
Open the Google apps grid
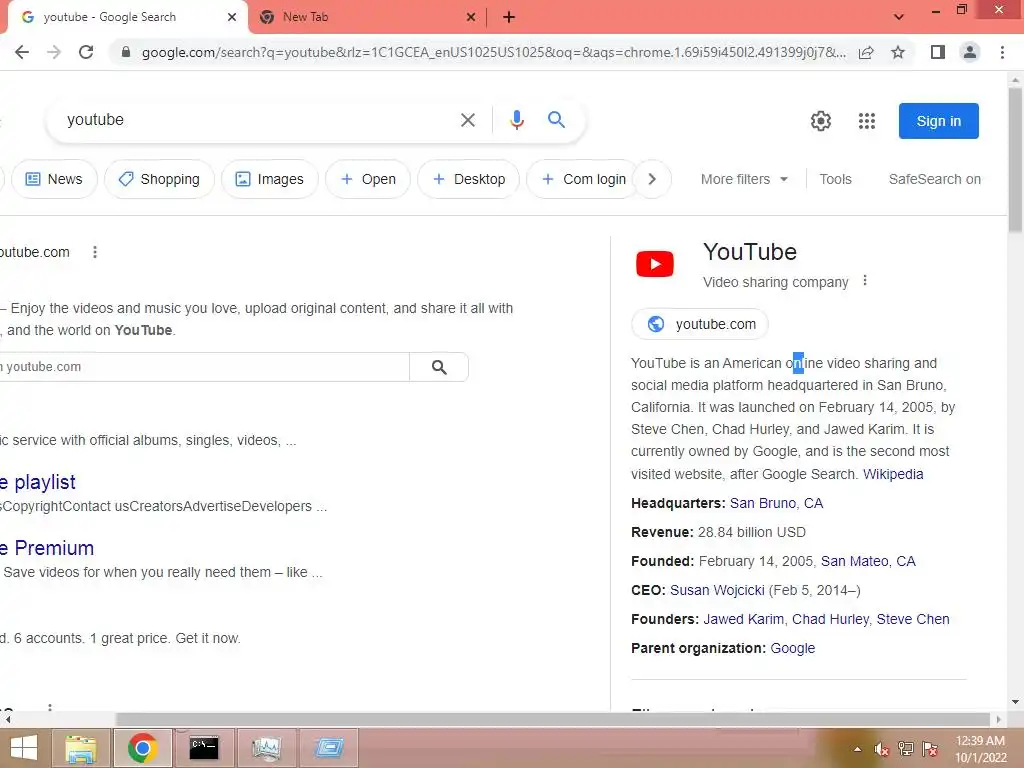click(867, 121)
